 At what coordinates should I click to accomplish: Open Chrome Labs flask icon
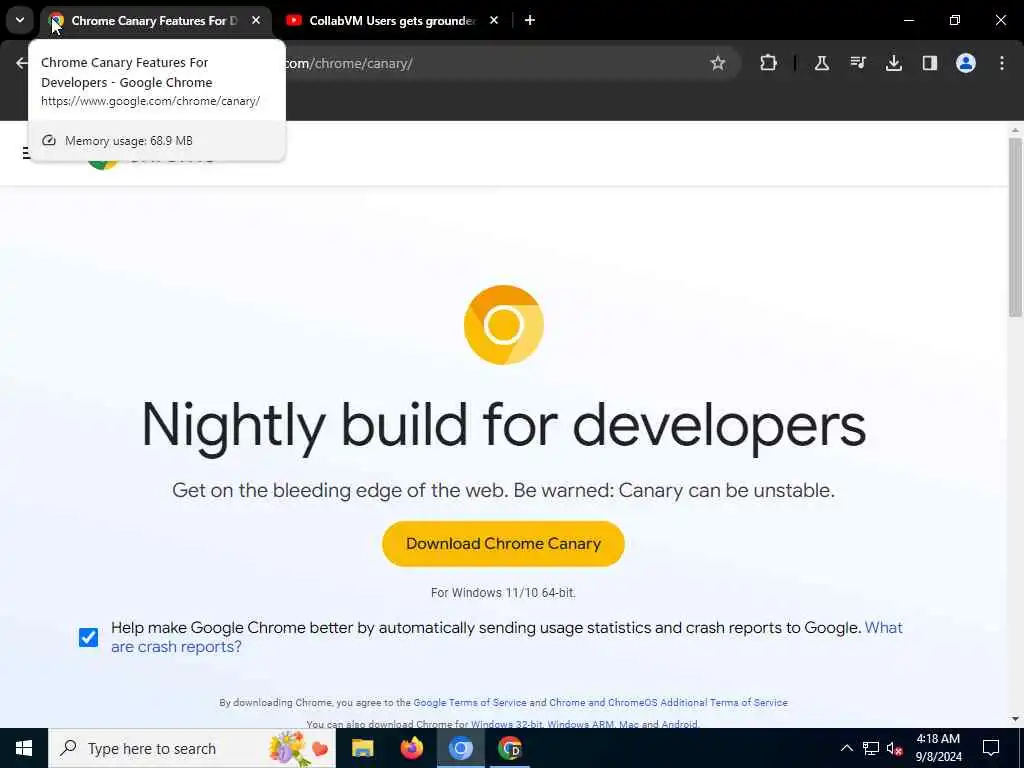click(822, 63)
